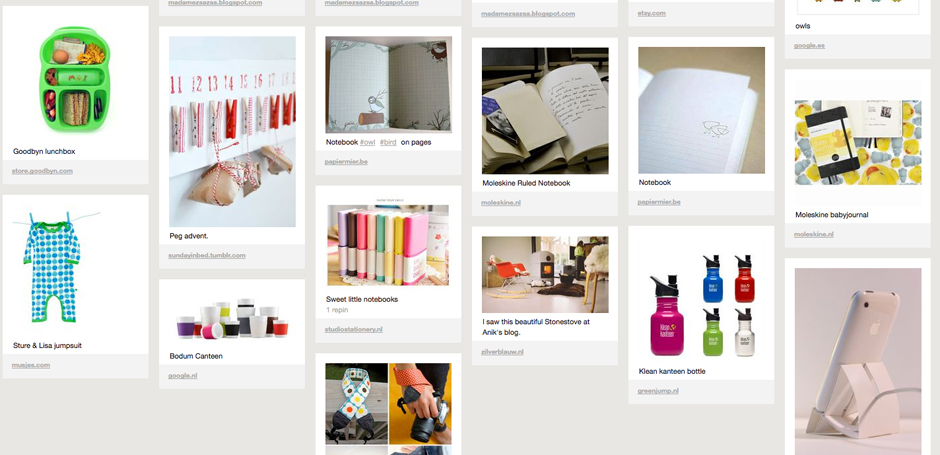Visit the studiostationery.nl source link

tap(354, 330)
